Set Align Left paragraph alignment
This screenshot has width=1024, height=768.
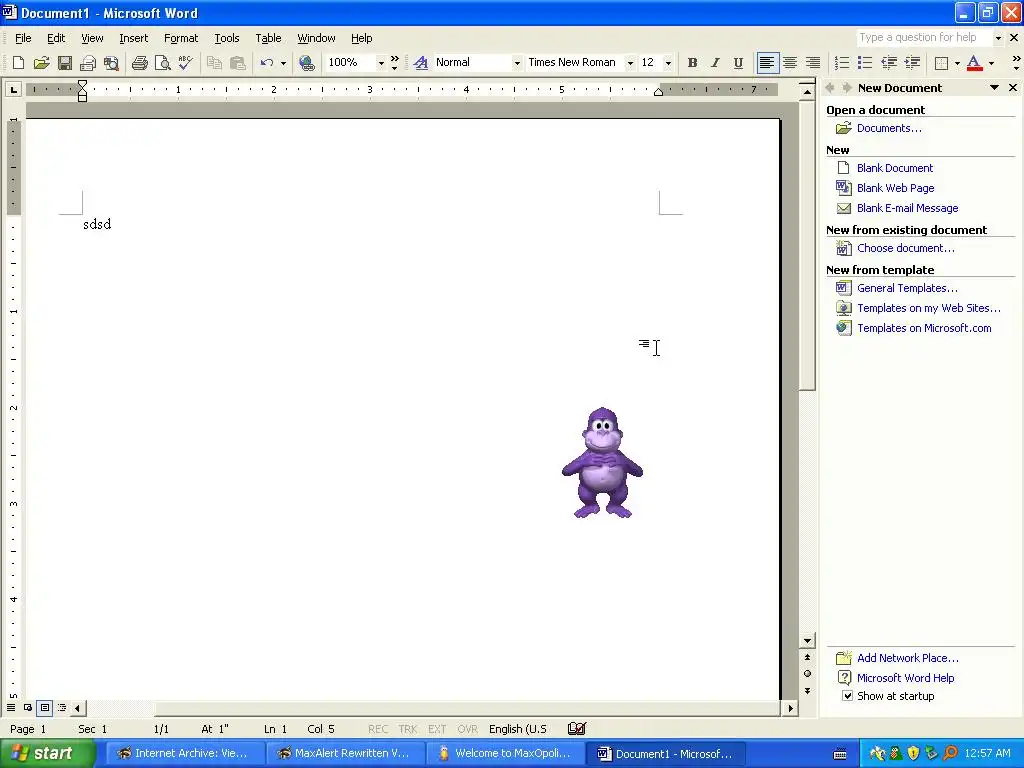click(767, 63)
